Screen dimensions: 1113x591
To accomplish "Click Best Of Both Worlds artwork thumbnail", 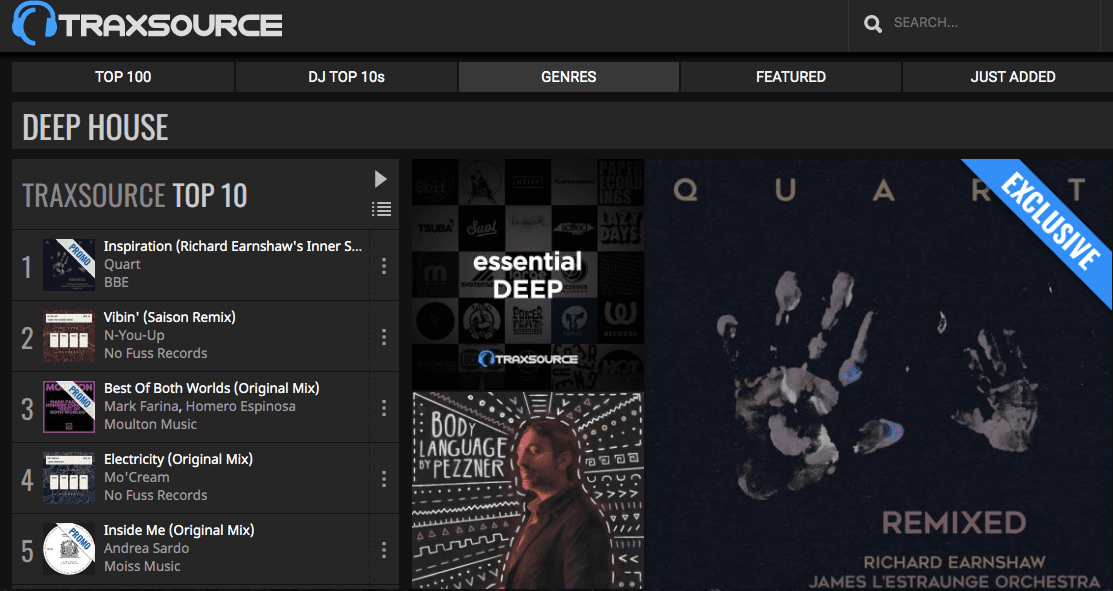I will 69,407.
